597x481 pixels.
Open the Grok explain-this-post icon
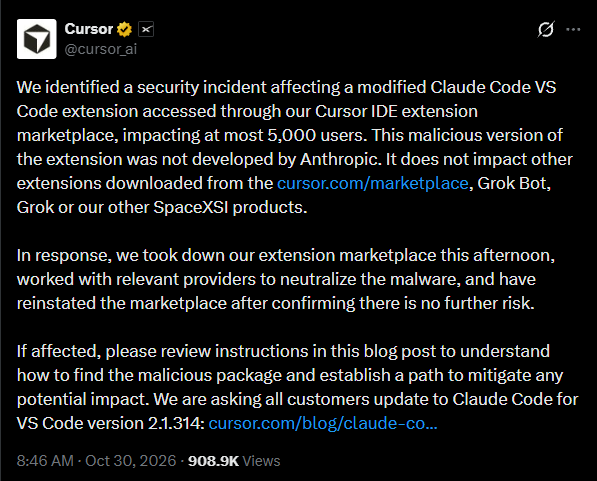546,29
